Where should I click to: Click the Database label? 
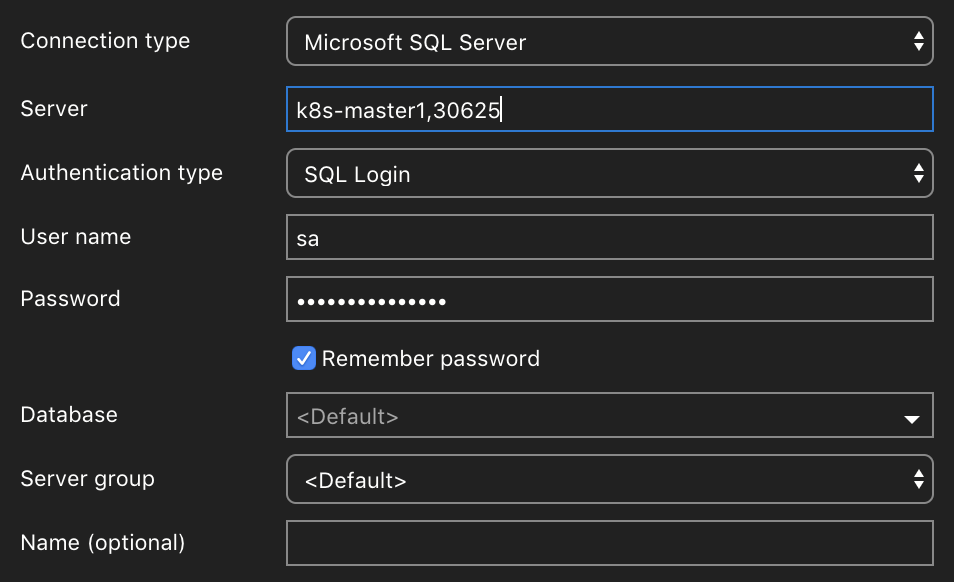tap(69, 415)
